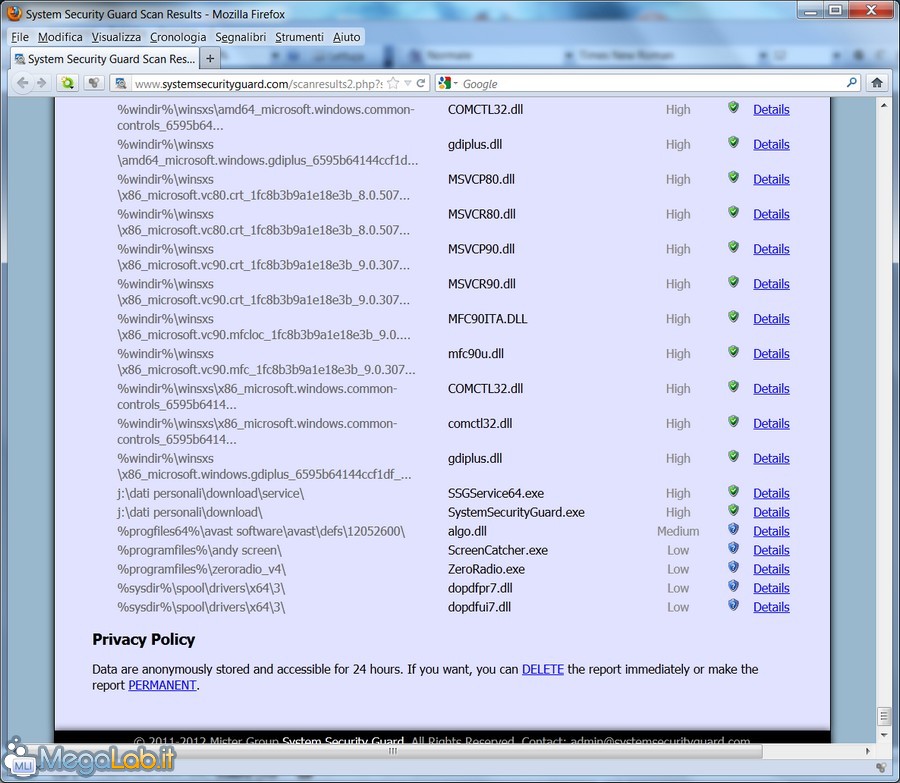Click green shield icon for MFC90ITA.DLL
This screenshot has width=900, height=783.
click(733, 317)
